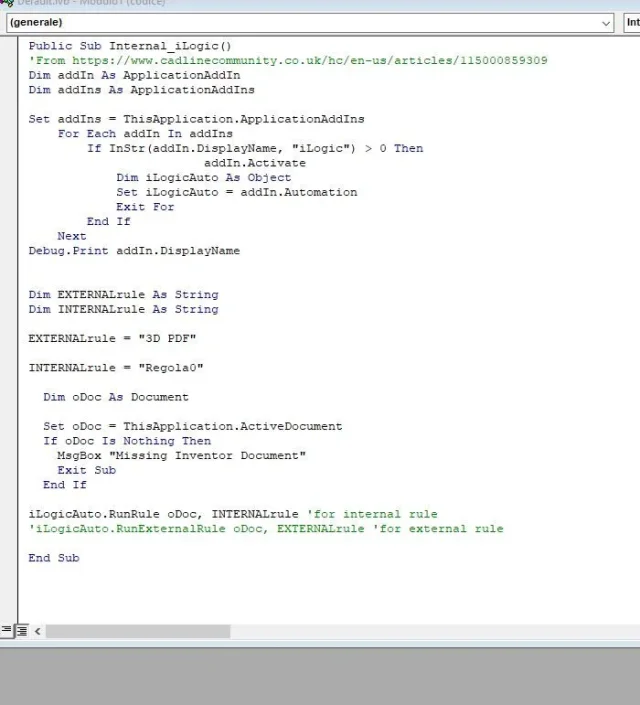The width and height of the screenshot is (640, 705).
Task: Click the horizontal scrollbar left arrow
Action: (x=38, y=631)
